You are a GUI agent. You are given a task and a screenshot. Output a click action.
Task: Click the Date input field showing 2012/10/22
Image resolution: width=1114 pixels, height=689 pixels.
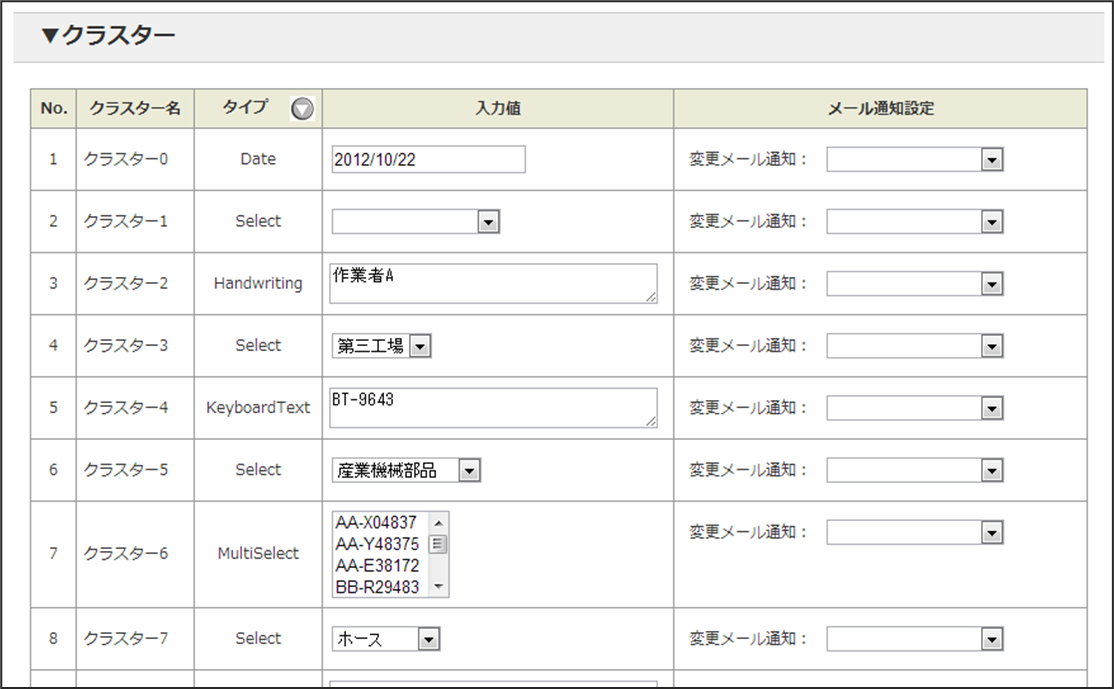point(428,160)
